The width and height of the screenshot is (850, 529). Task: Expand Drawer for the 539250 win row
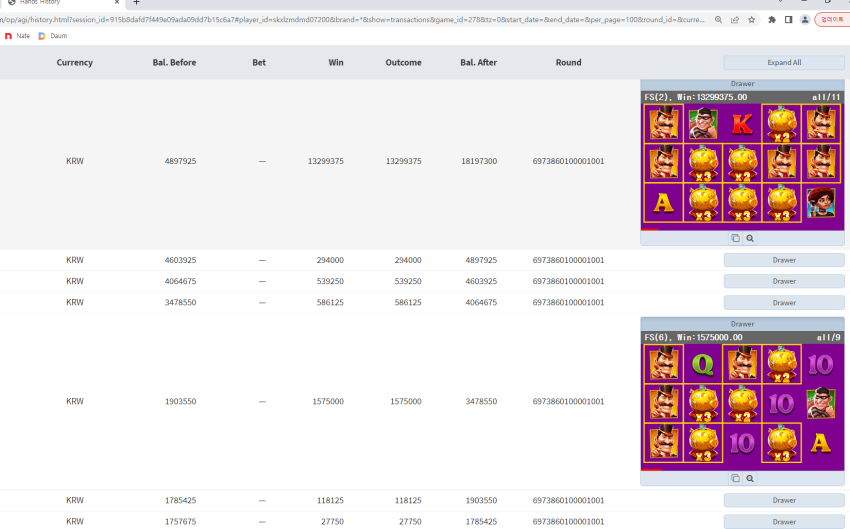tap(784, 281)
